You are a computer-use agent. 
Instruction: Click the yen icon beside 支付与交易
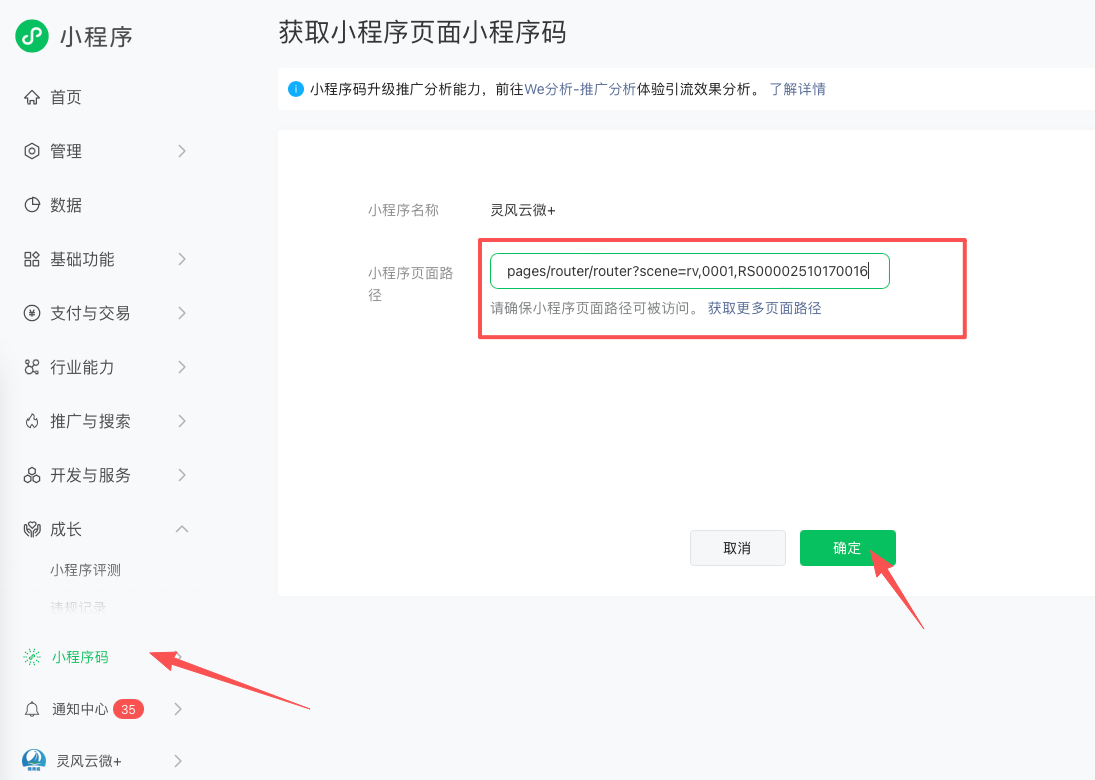tap(32, 313)
